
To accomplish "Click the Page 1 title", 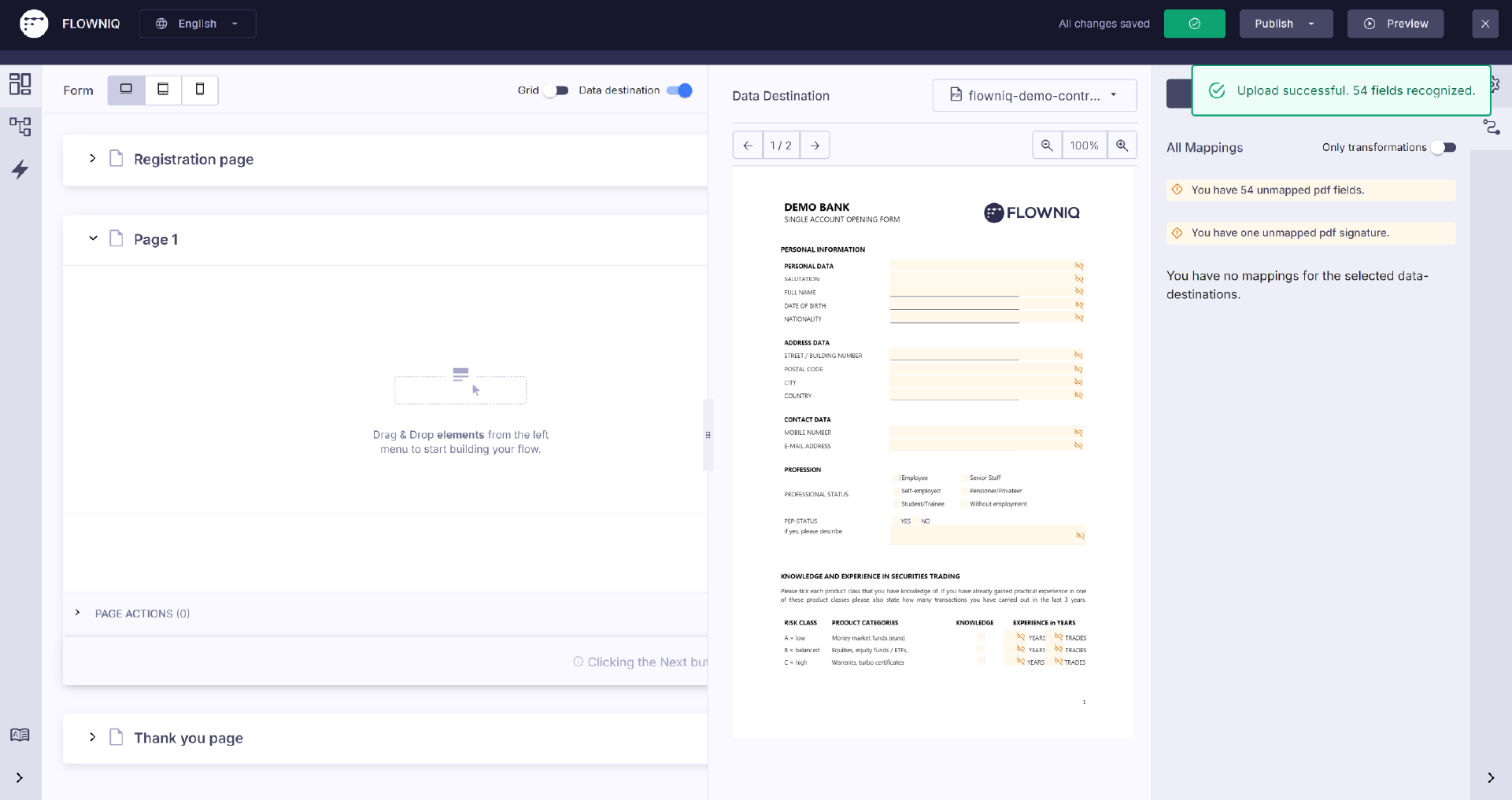I will 156,239.
